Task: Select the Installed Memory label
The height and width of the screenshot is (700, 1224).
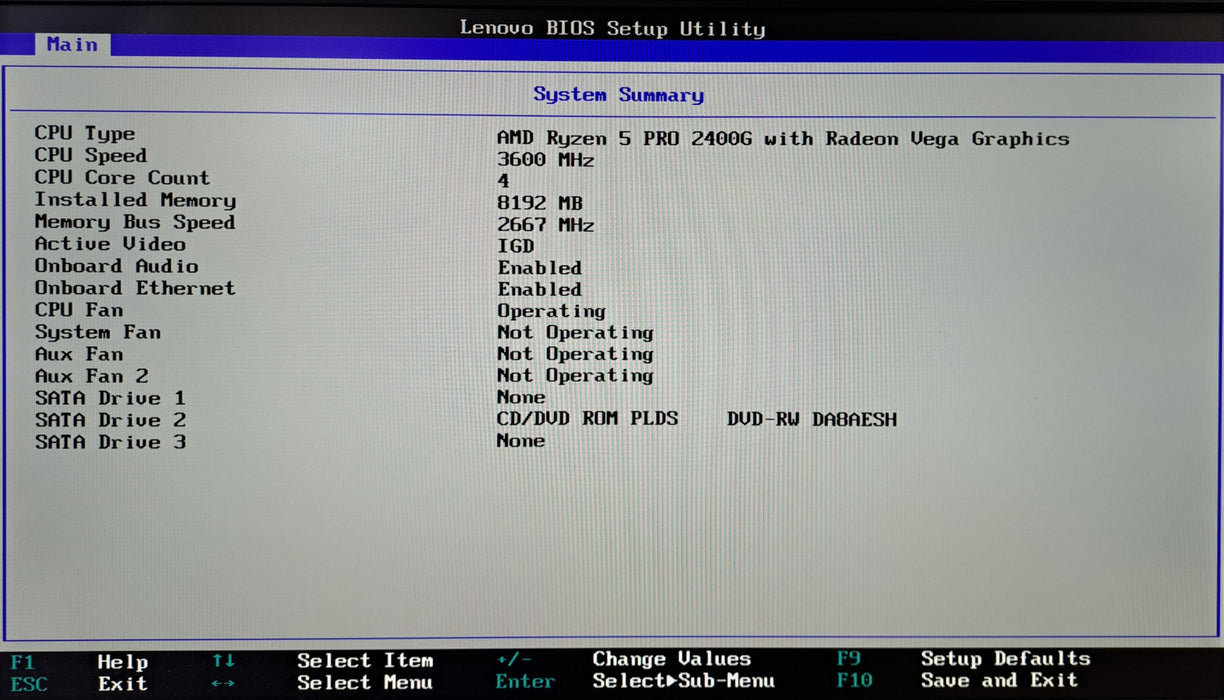Action: pos(135,200)
